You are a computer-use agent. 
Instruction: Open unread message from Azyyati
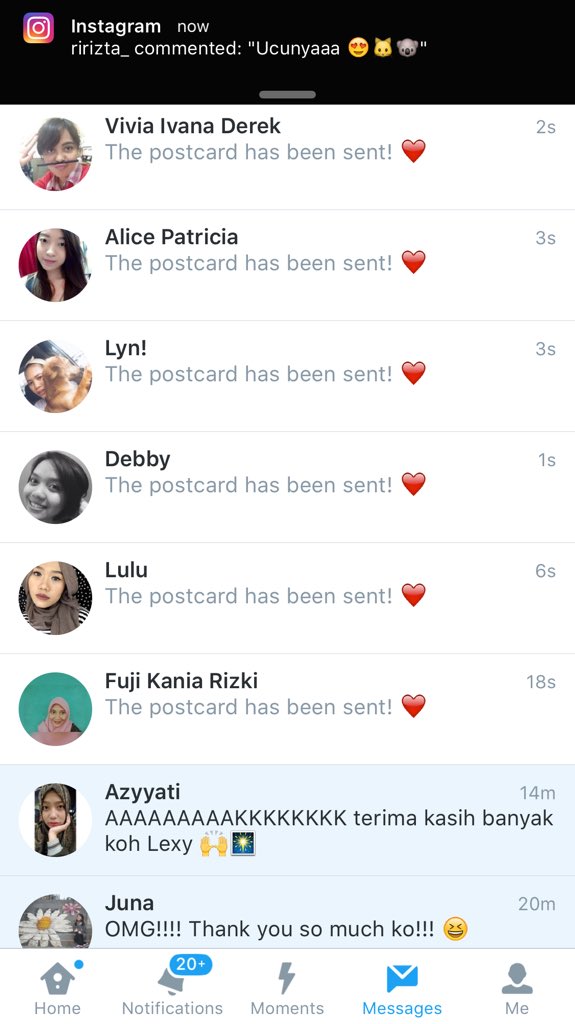[x=288, y=820]
